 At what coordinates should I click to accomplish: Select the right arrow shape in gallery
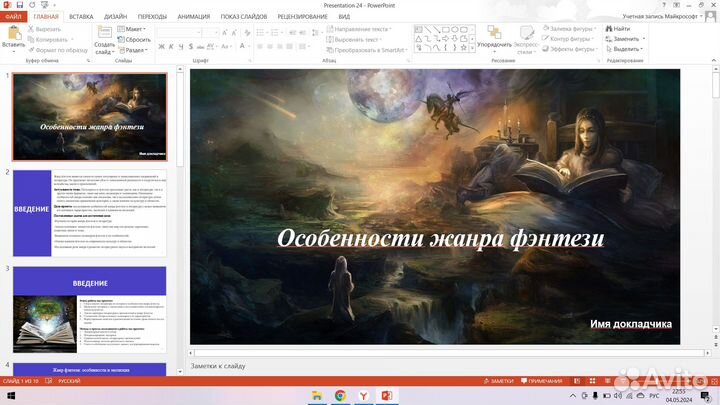[x=445, y=39]
